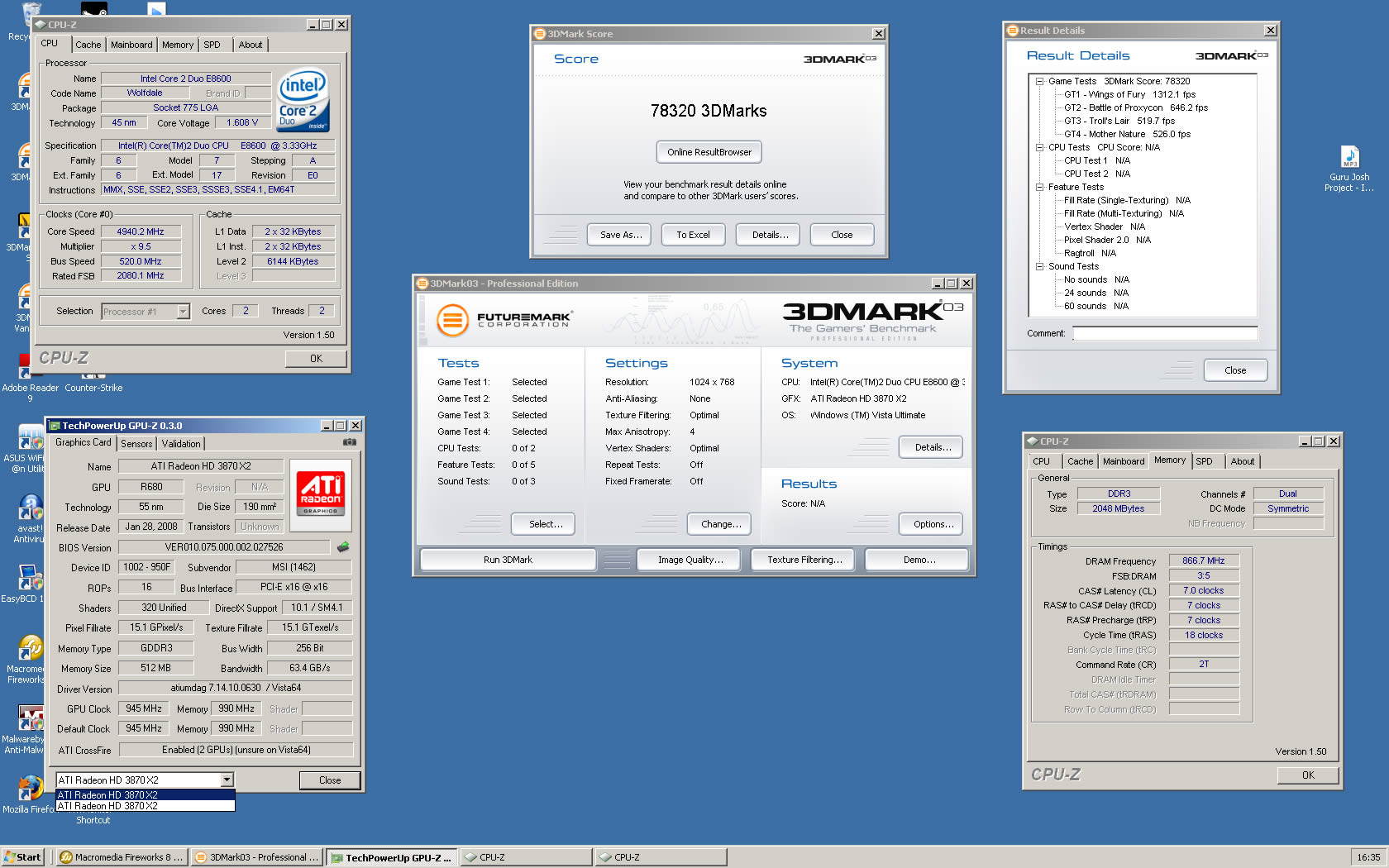1389x868 pixels.
Task: Select the Malwarebytes Anti-Malware desktop icon
Action: tap(23, 730)
